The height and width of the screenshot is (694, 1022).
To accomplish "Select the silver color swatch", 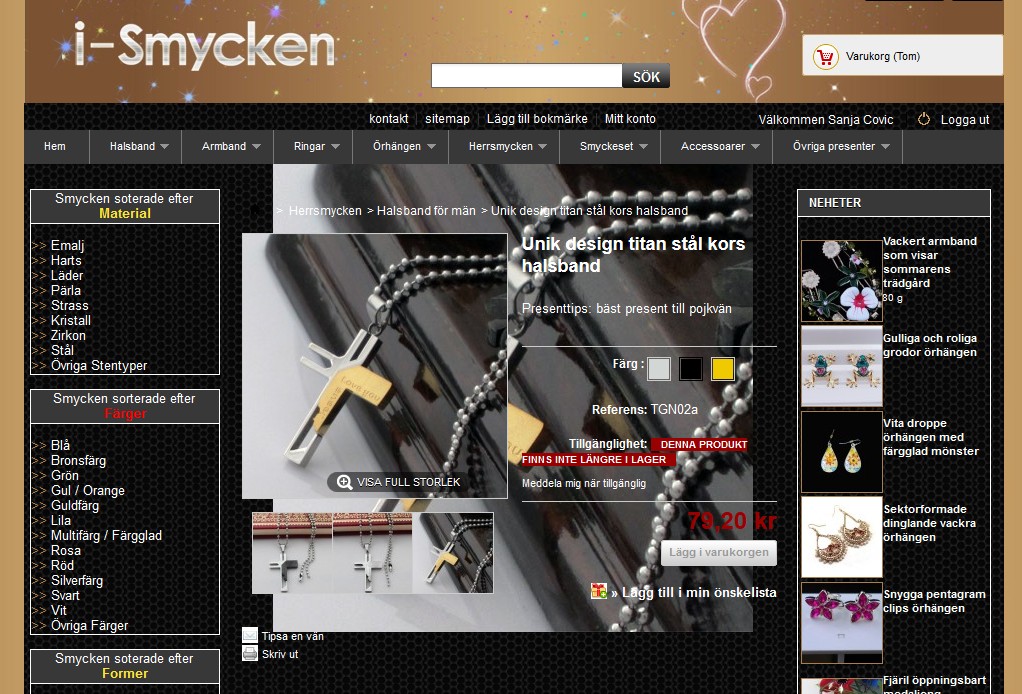I will [x=659, y=369].
